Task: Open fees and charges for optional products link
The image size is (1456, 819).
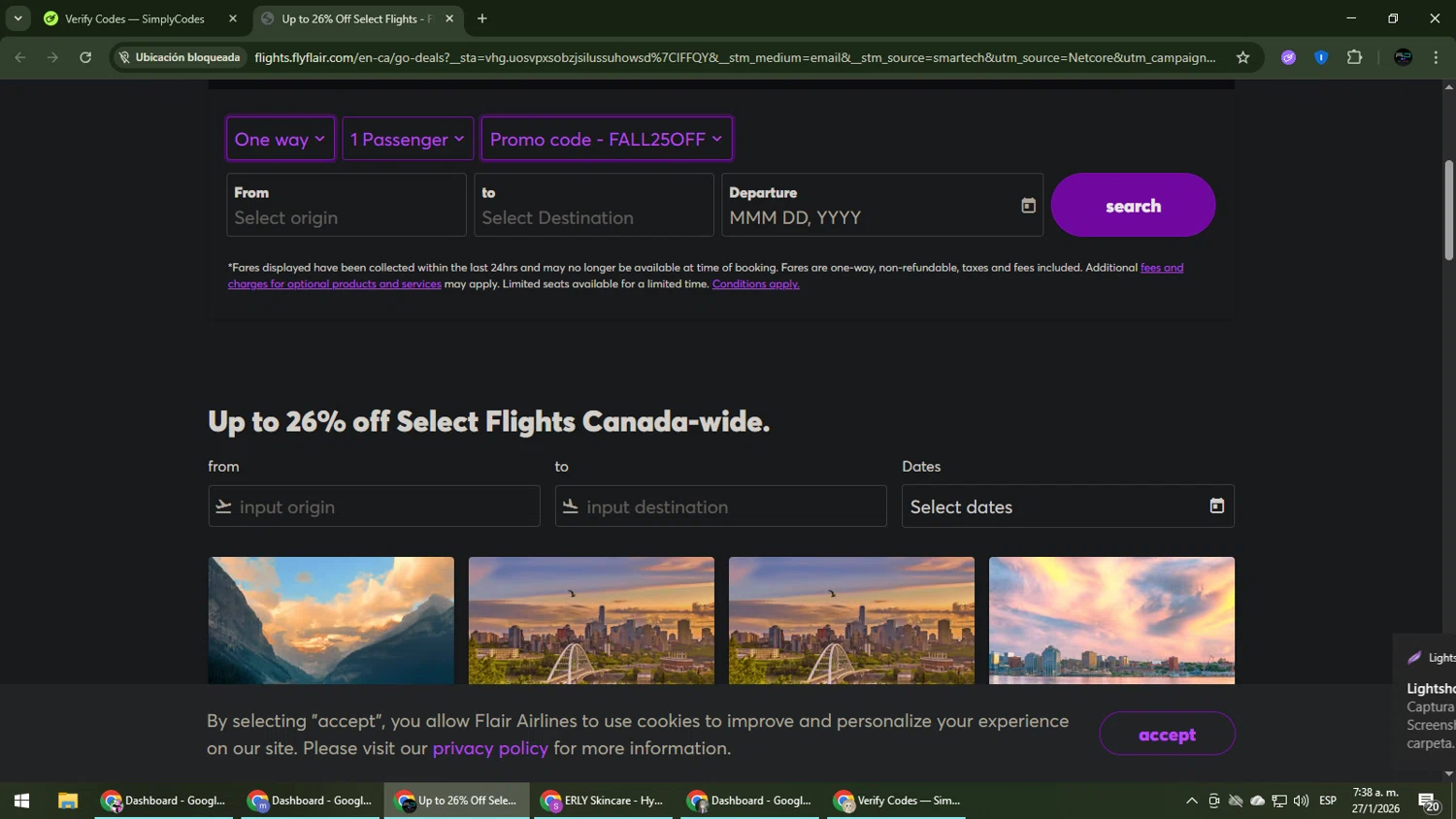Action: [335, 283]
